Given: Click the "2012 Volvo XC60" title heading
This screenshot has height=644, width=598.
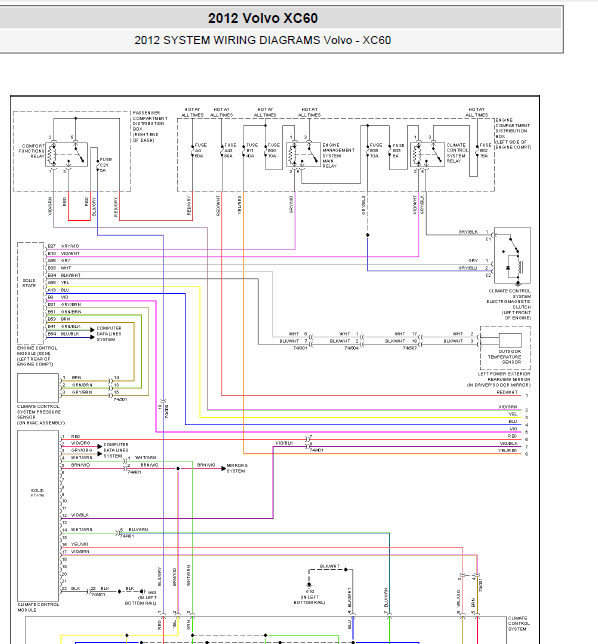Looking at the screenshot, I should pos(263,18).
